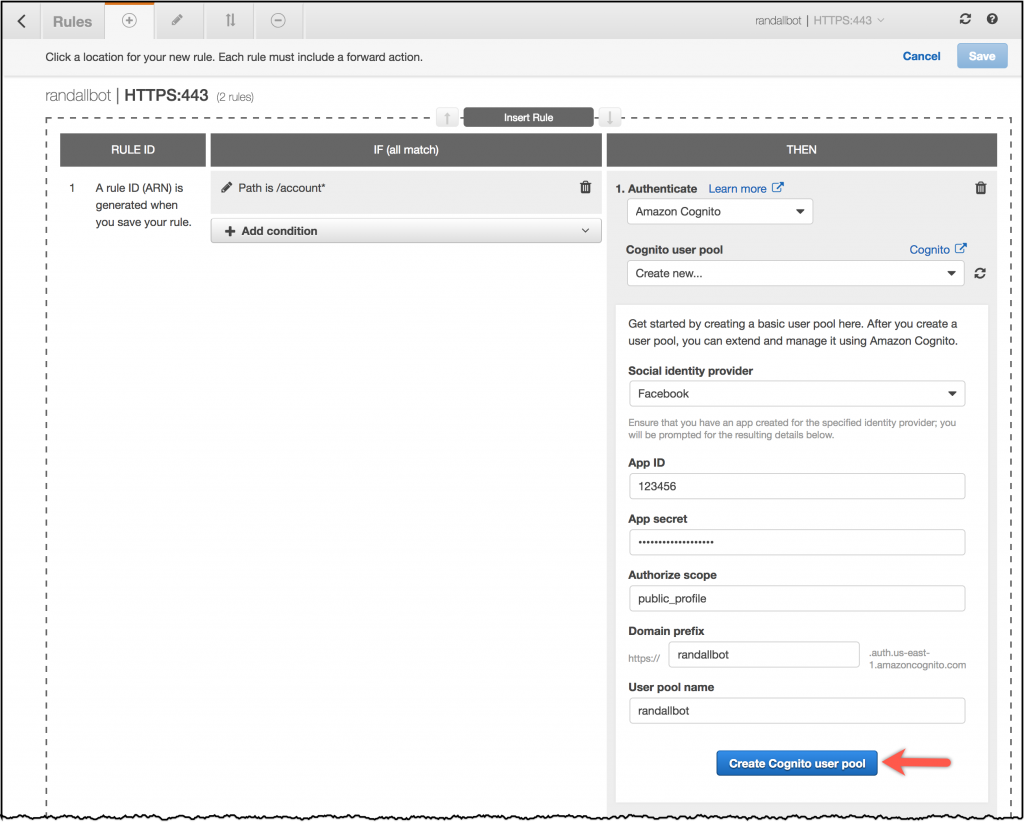Viewport: 1024px width, 822px height.
Task: Open the randallbot HTTPS:443 listener dropdown
Action: (820, 20)
